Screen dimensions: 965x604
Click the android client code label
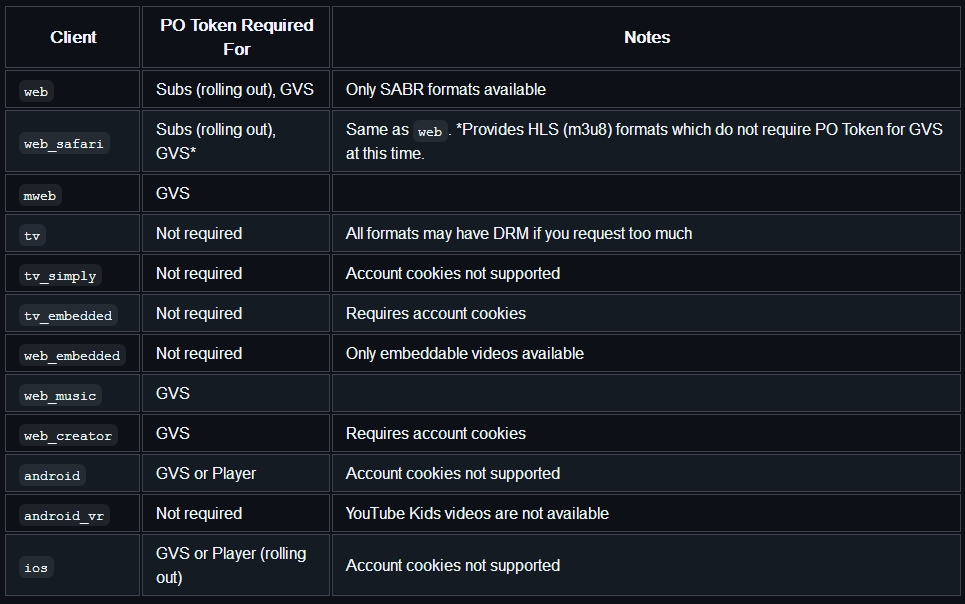pyautogui.click(x=52, y=475)
